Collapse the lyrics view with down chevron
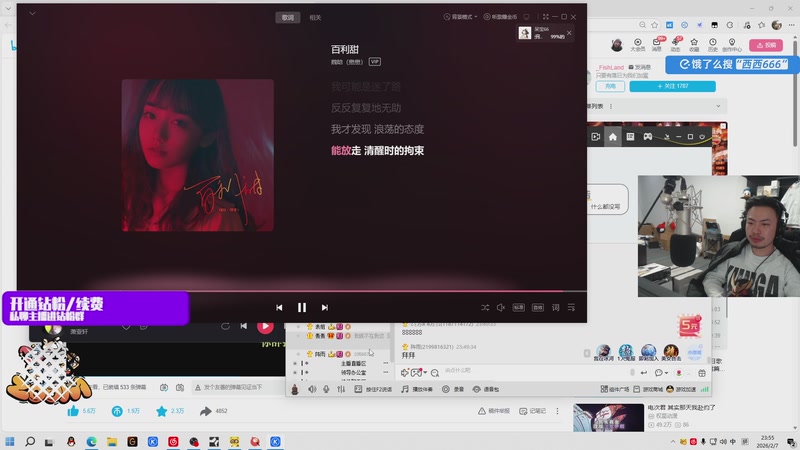The height and width of the screenshot is (450, 800). [x=32, y=13]
